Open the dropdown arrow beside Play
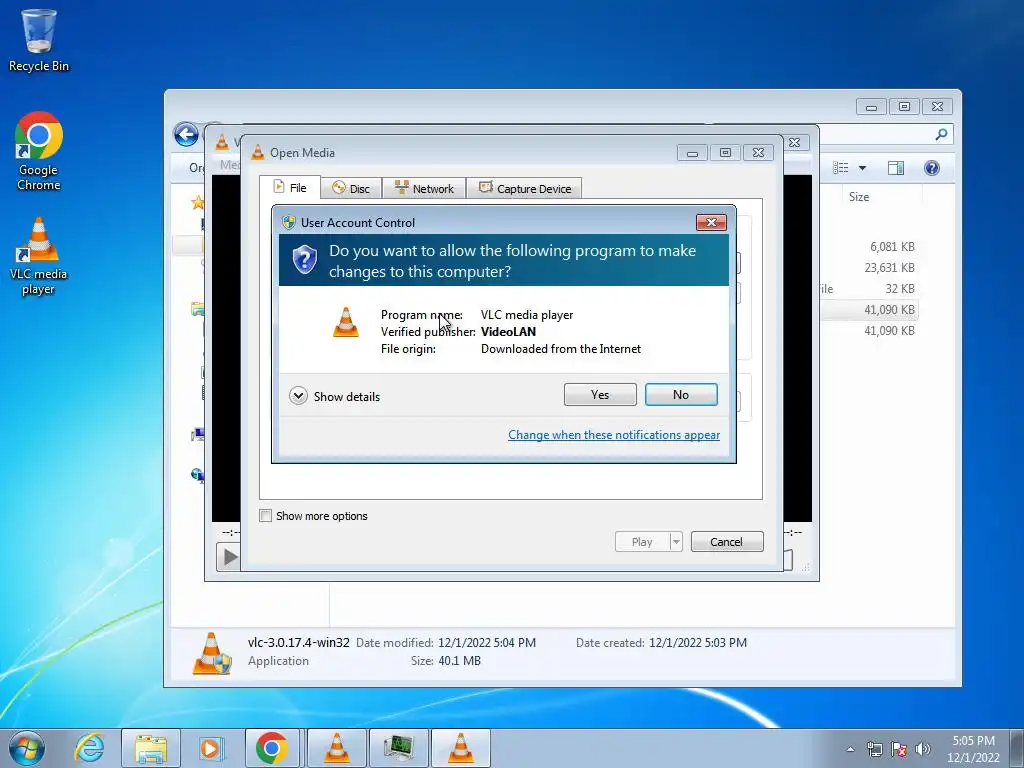Viewport: 1024px width, 768px height. pyautogui.click(x=676, y=541)
